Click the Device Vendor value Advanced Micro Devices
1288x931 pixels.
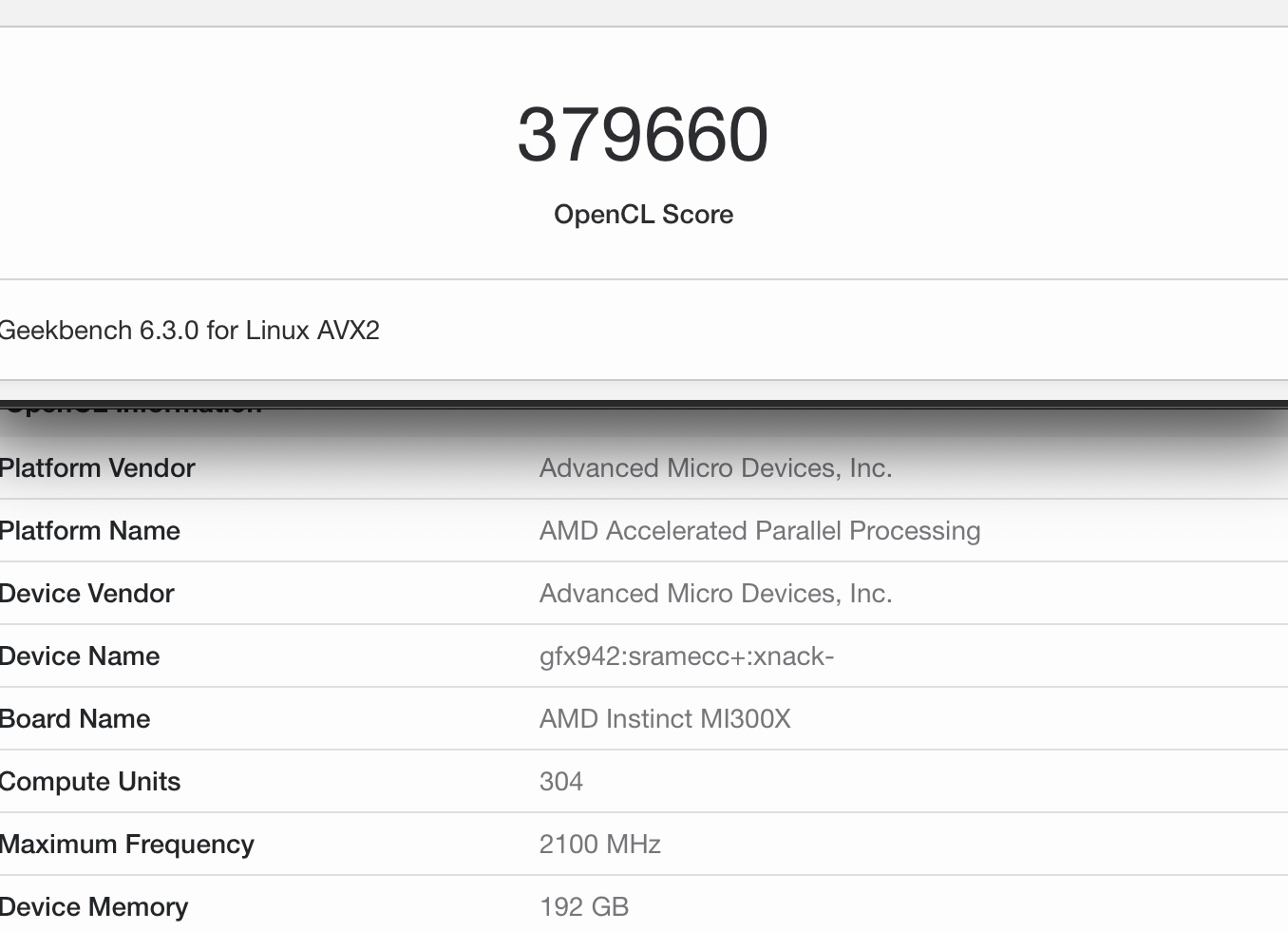[x=715, y=594]
